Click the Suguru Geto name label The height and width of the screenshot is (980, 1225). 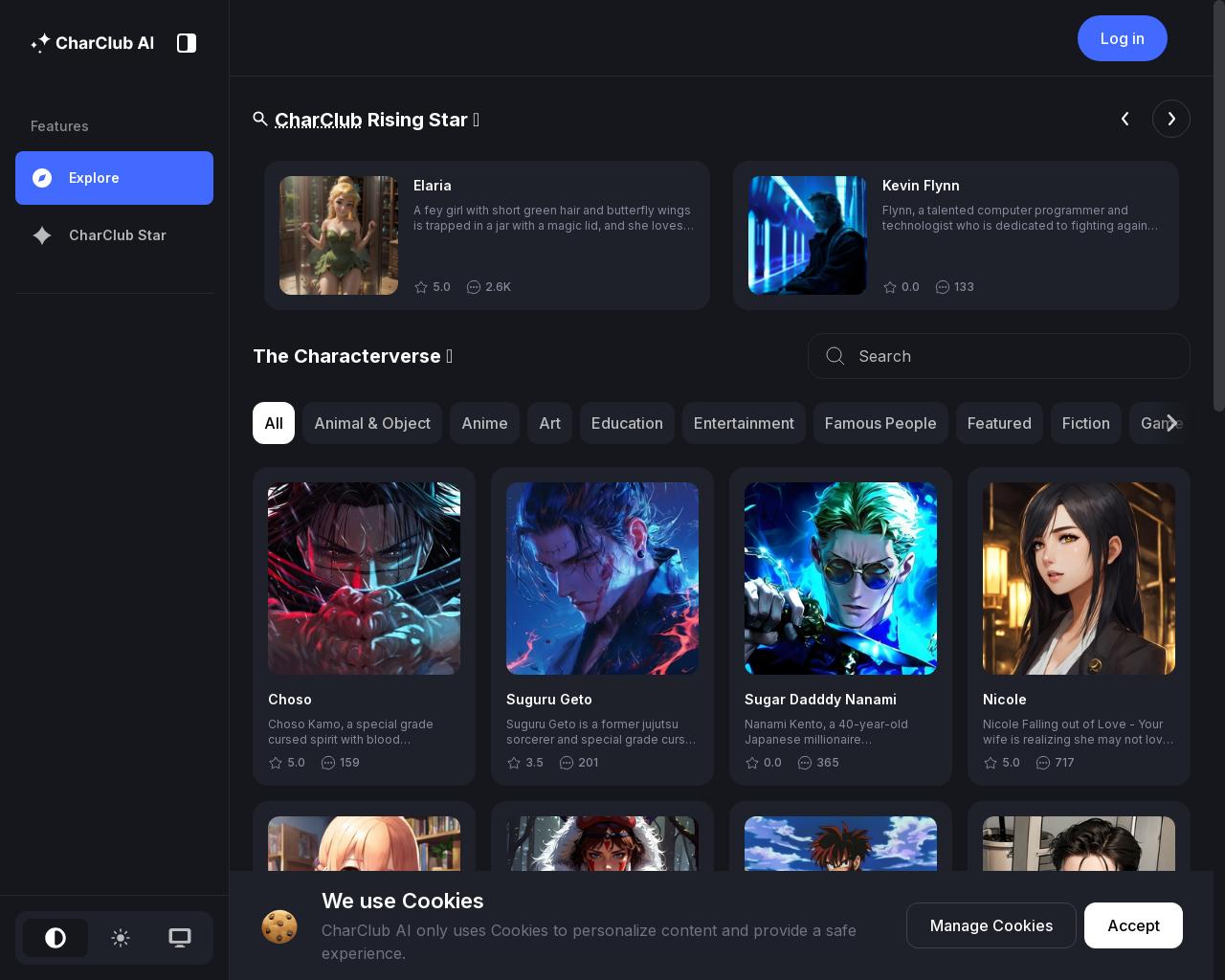(549, 700)
